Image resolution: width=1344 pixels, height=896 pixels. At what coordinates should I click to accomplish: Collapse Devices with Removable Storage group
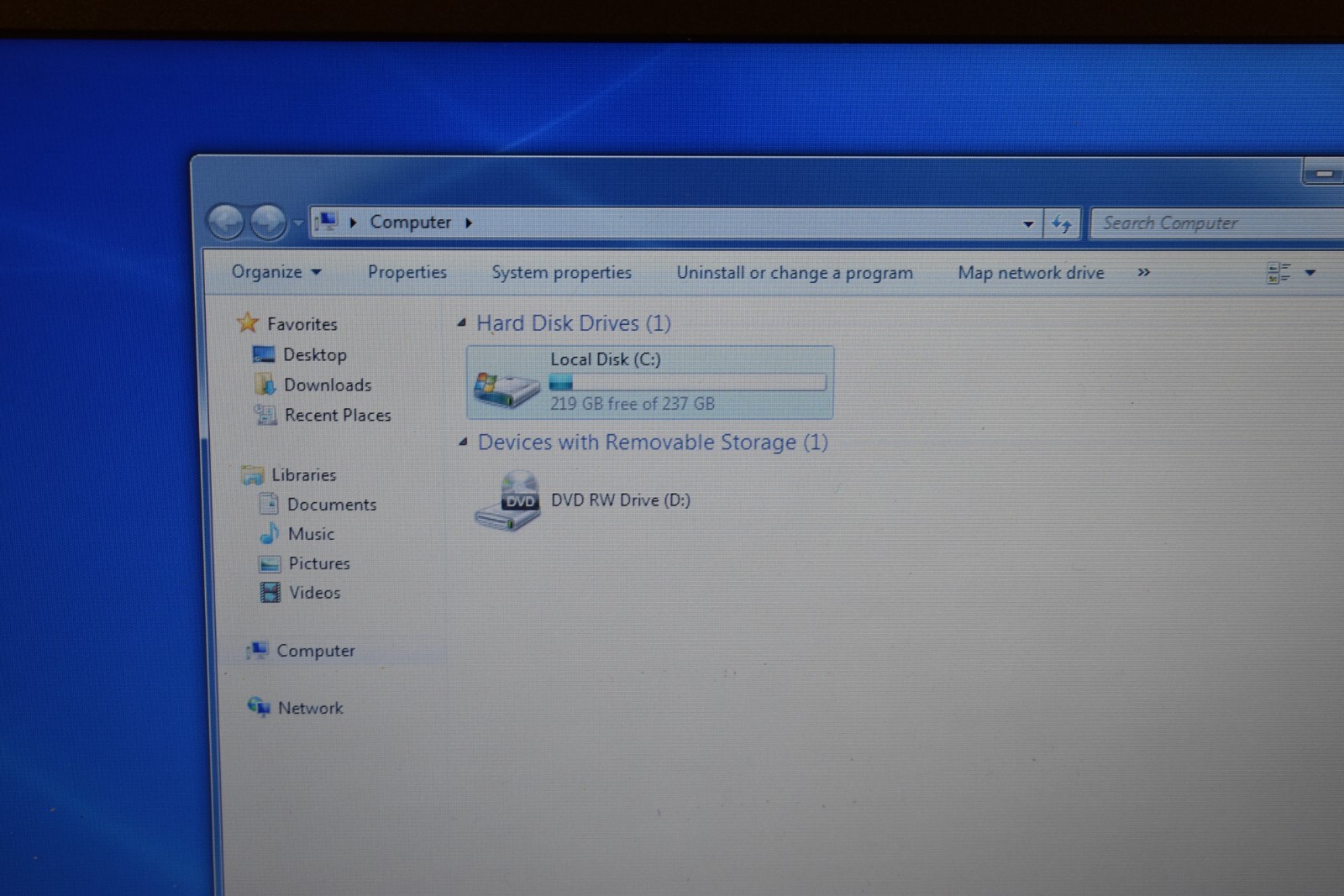(x=463, y=442)
